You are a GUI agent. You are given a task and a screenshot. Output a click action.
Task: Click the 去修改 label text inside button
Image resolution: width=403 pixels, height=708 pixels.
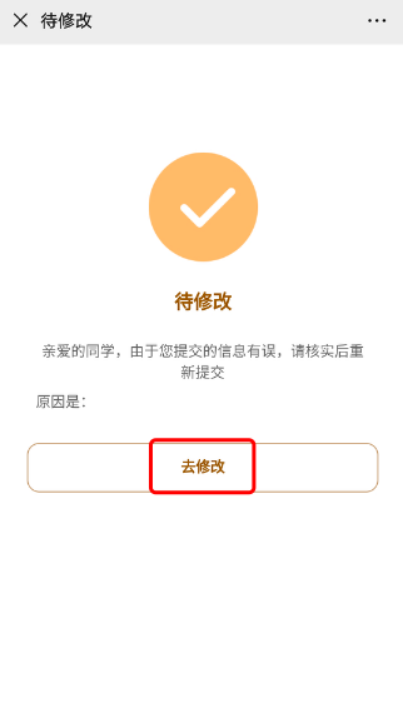pos(203,467)
